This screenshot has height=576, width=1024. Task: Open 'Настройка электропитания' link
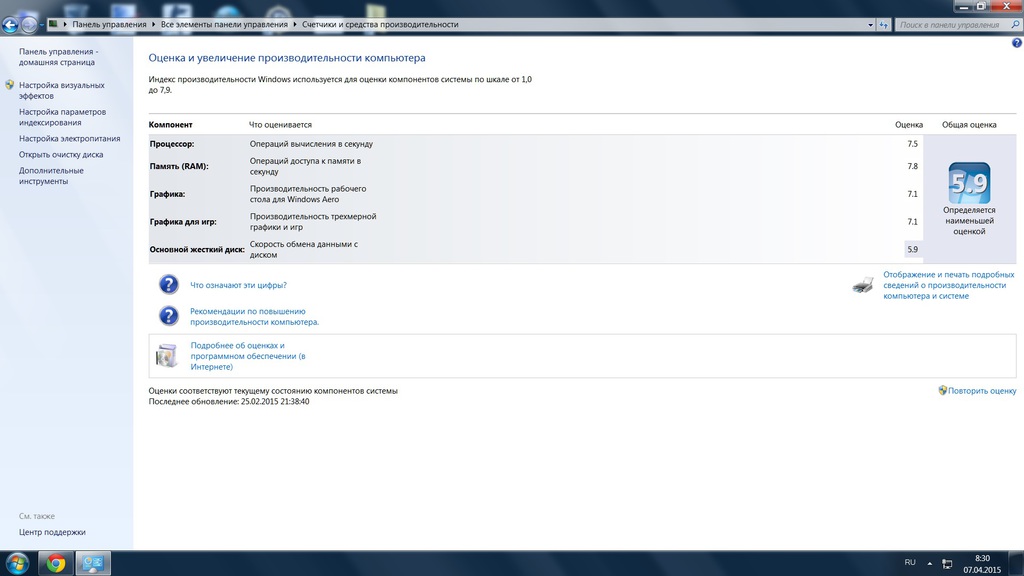click(x=69, y=138)
